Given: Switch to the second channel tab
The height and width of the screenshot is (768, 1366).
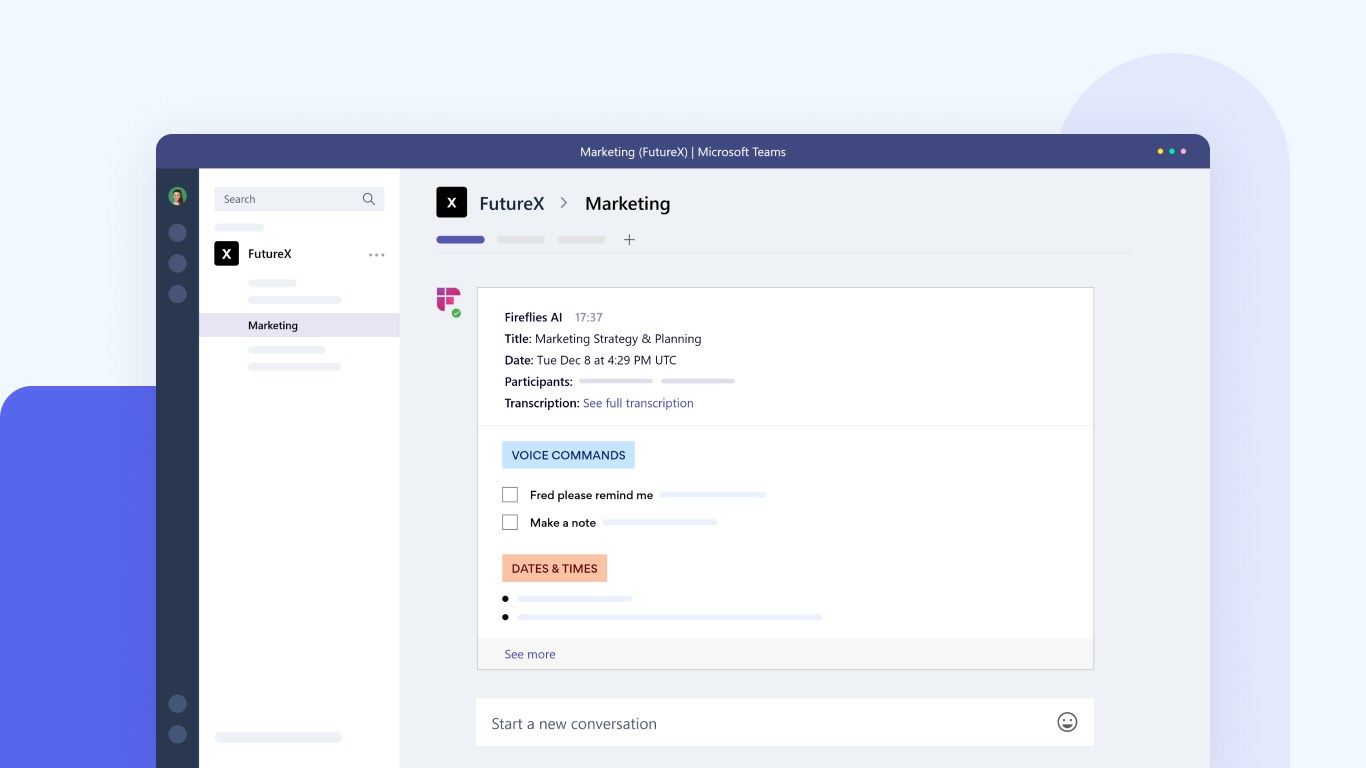Looking at the screenshot, I should tap(521, 240).
